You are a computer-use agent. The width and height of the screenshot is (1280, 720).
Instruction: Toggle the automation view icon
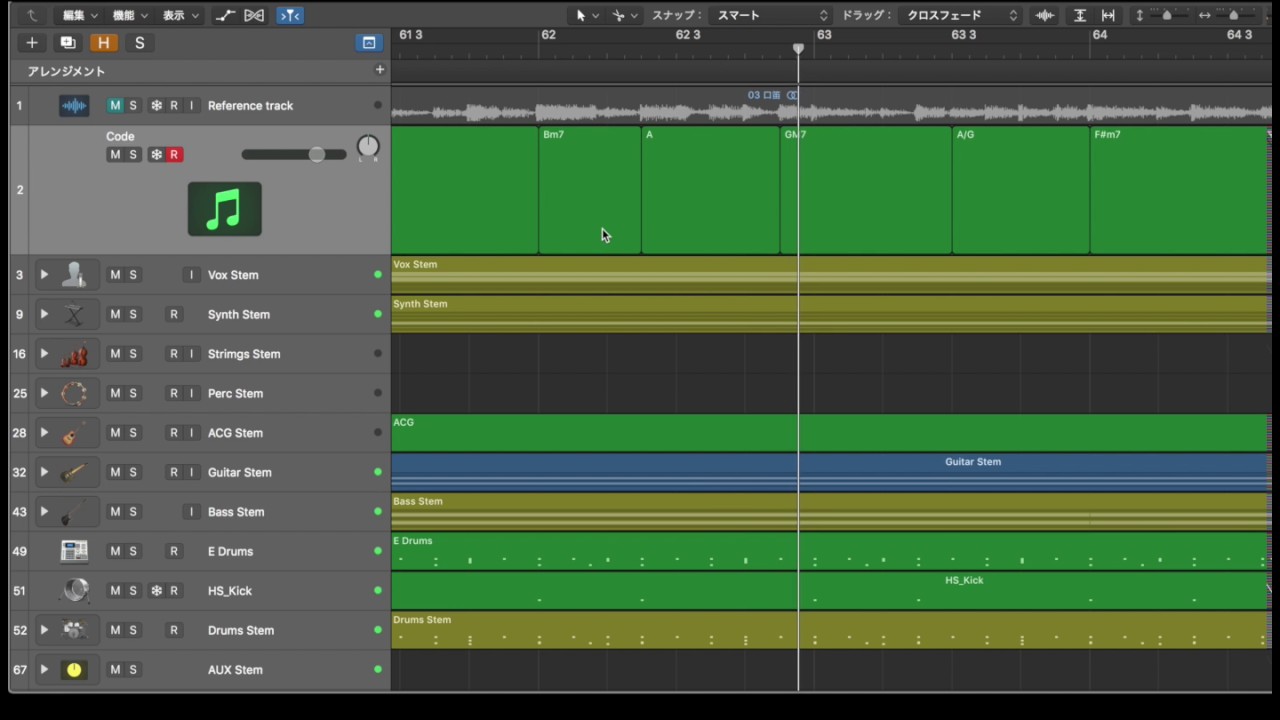pyautogui.click(x=226, y=15)
